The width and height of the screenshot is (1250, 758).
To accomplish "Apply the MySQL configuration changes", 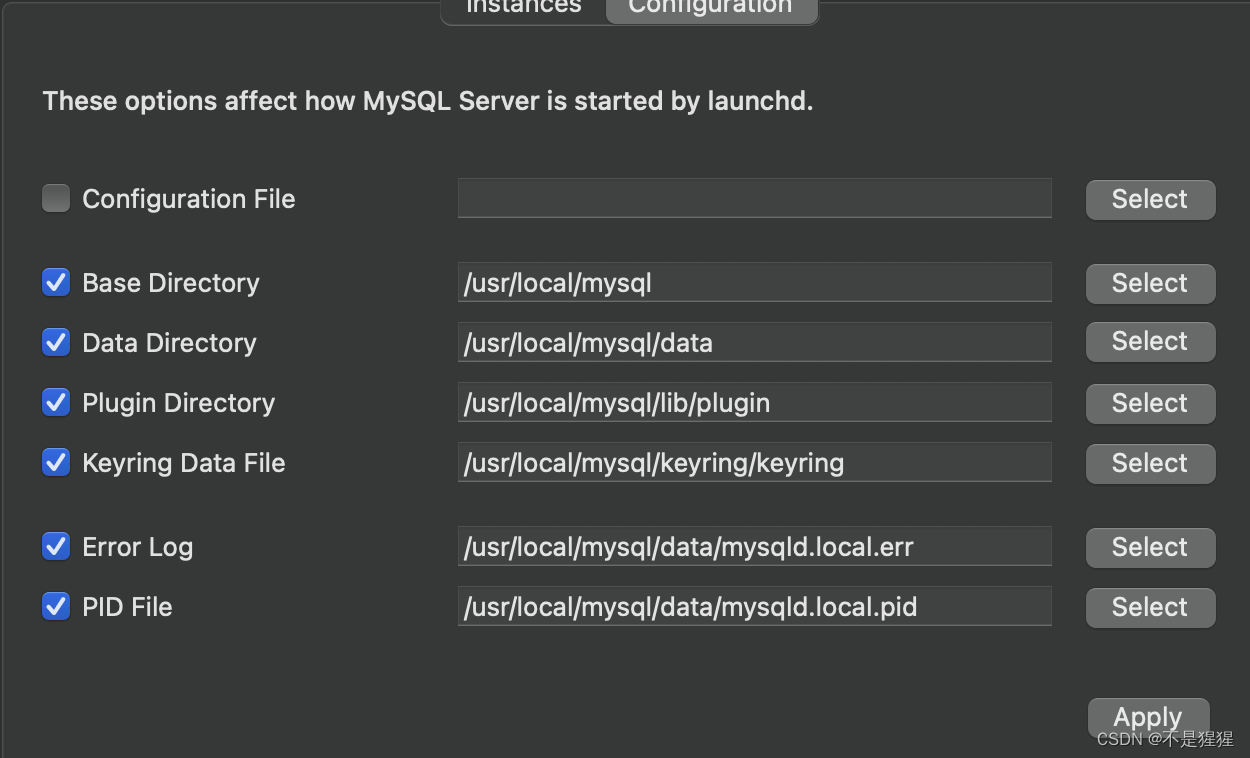I will coord(1147,716).
